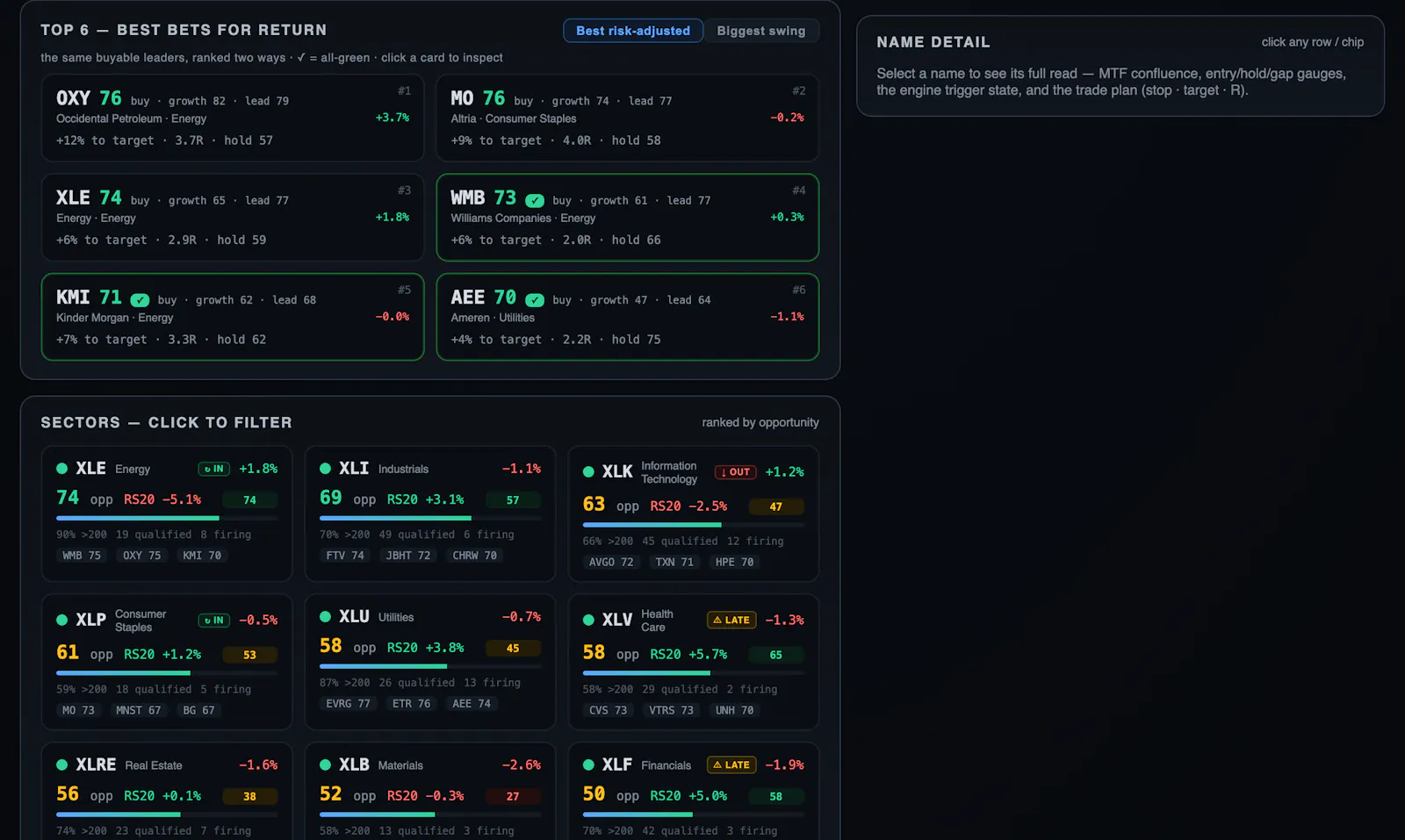The image size is (1405, 840).
Task: Click the green check badge next to AEE 70
Action: pos(535,300)
